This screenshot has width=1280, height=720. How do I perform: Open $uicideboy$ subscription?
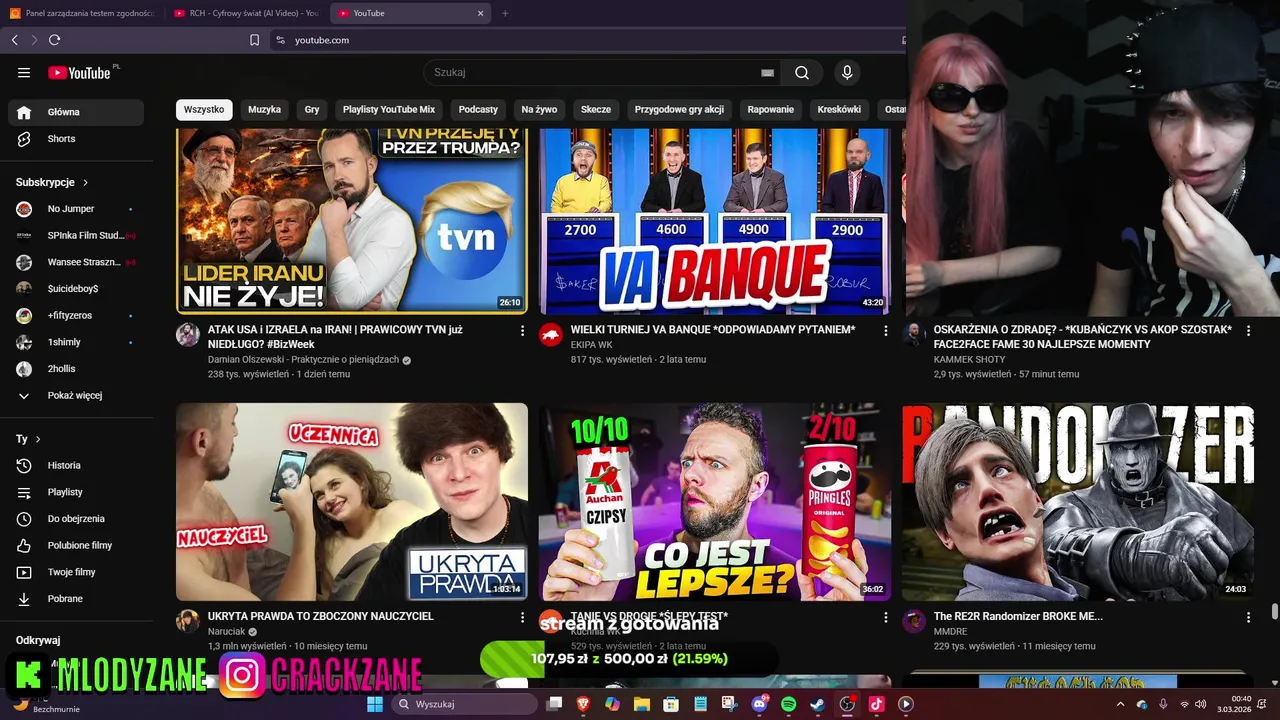(76, 289)
